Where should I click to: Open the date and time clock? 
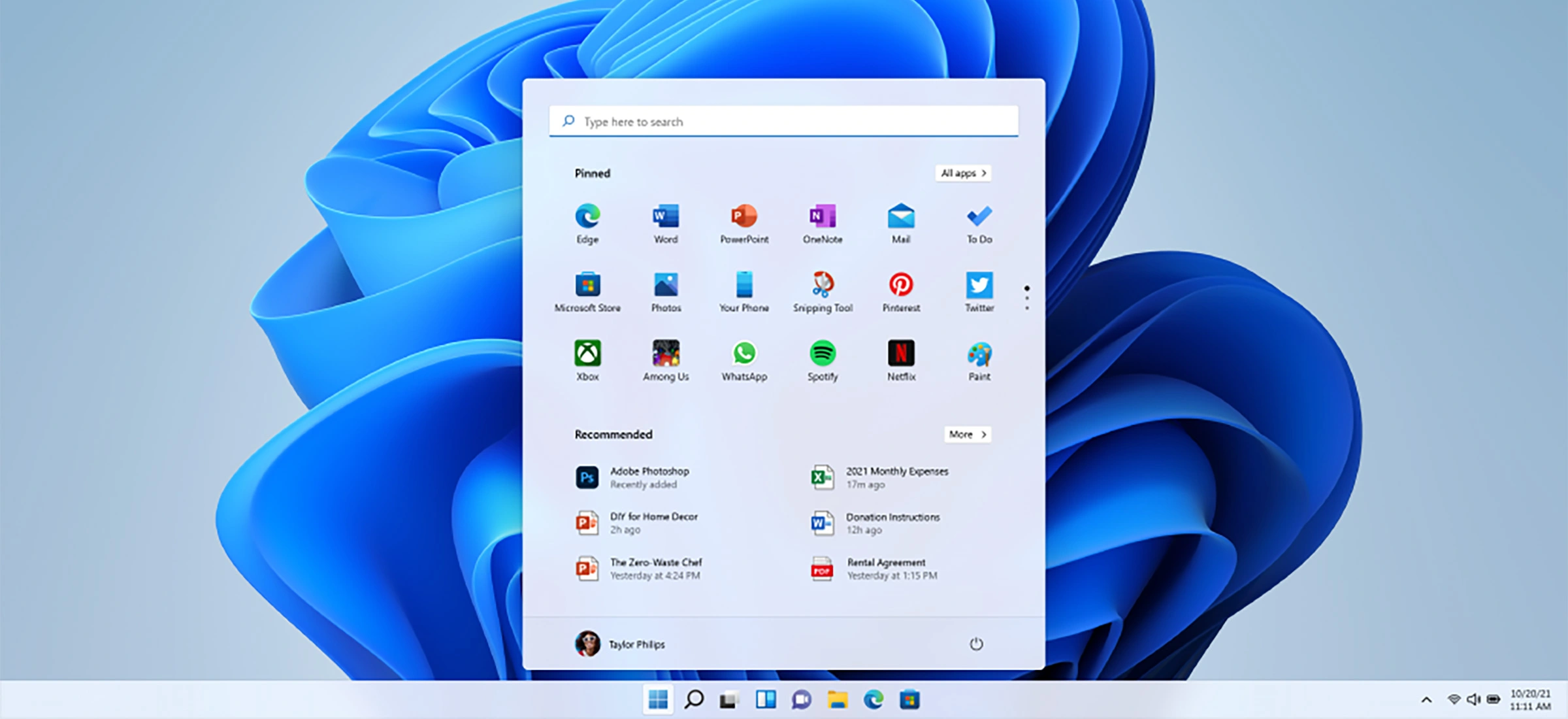[x=1530, y=699]
